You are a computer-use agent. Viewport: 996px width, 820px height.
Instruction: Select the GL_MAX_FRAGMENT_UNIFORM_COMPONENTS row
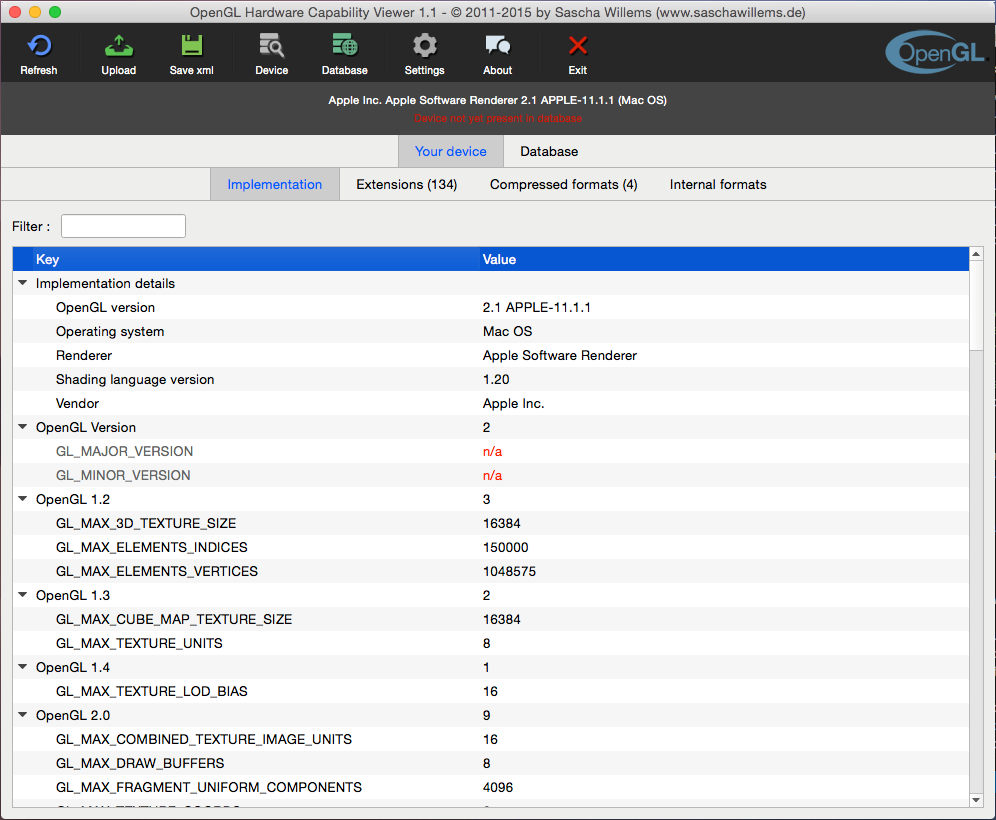(x=490, y=788)
